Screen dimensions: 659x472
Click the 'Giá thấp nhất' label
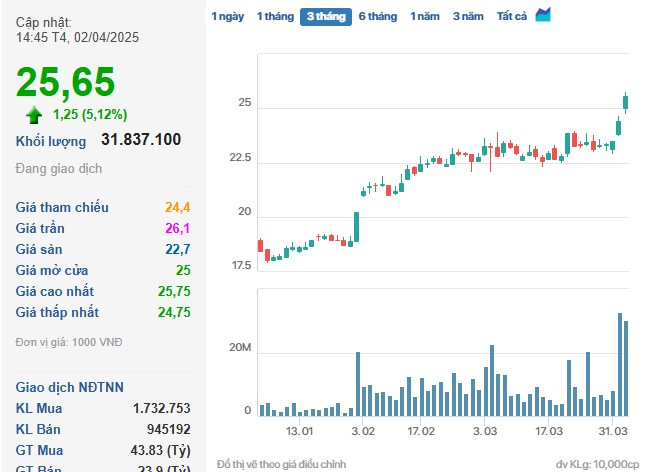[58, 312]
